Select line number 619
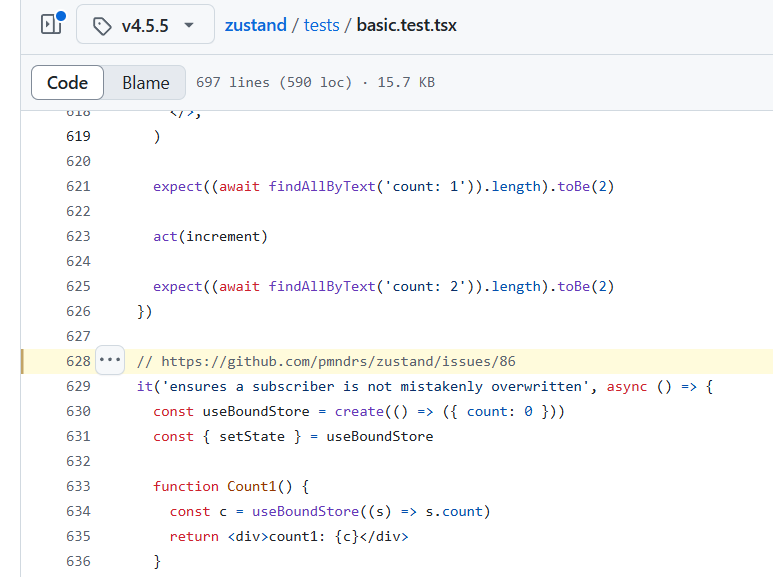This screenshot has height=577, width=773. [x=78, y=136]
